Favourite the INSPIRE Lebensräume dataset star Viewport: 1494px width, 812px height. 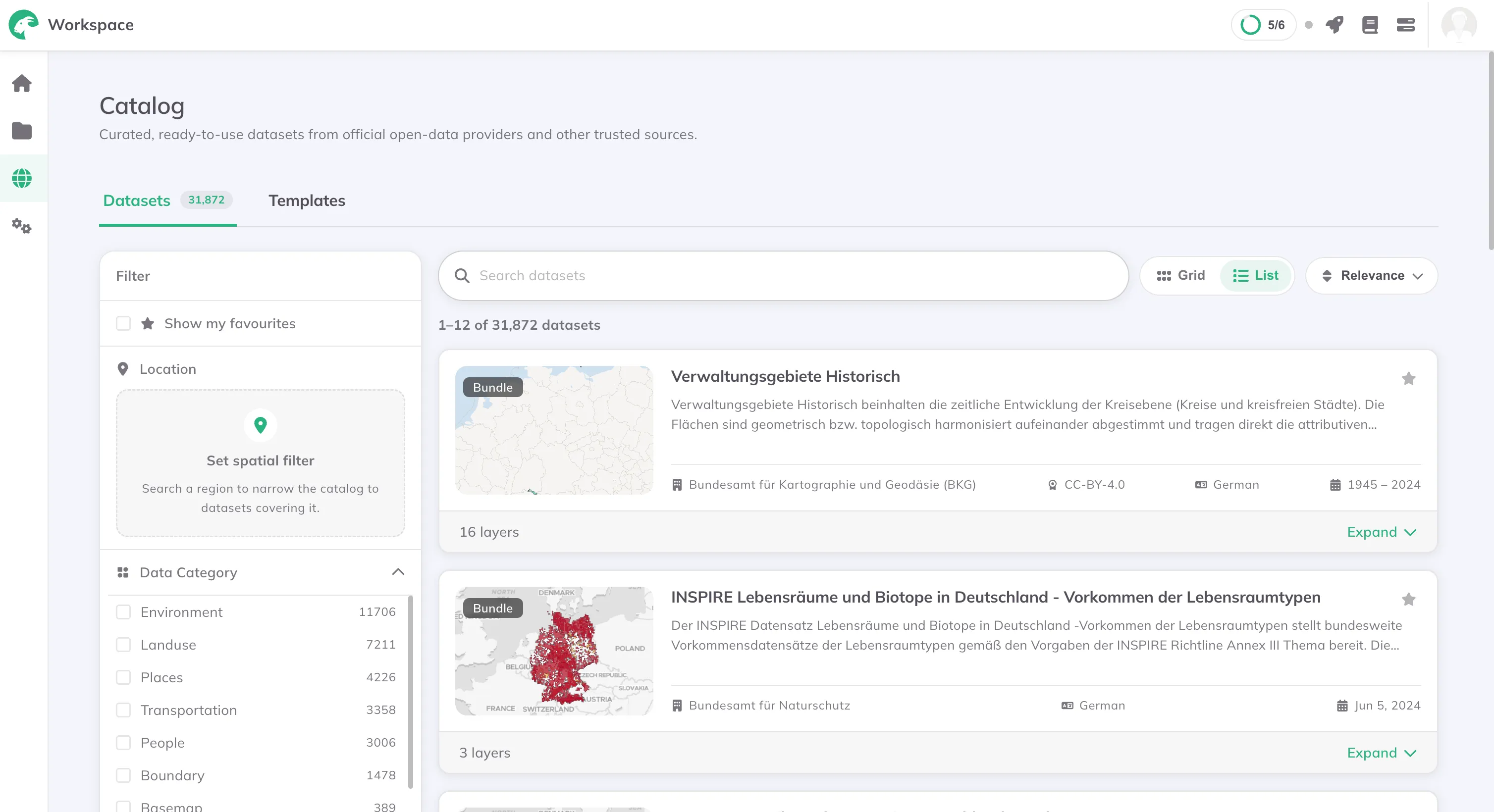[x=1409, y=600]
